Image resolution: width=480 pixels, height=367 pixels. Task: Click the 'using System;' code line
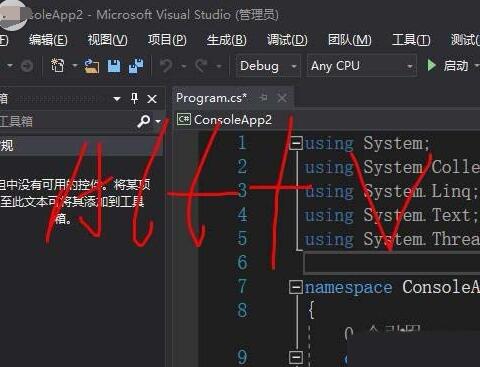(x=367, y=144)
